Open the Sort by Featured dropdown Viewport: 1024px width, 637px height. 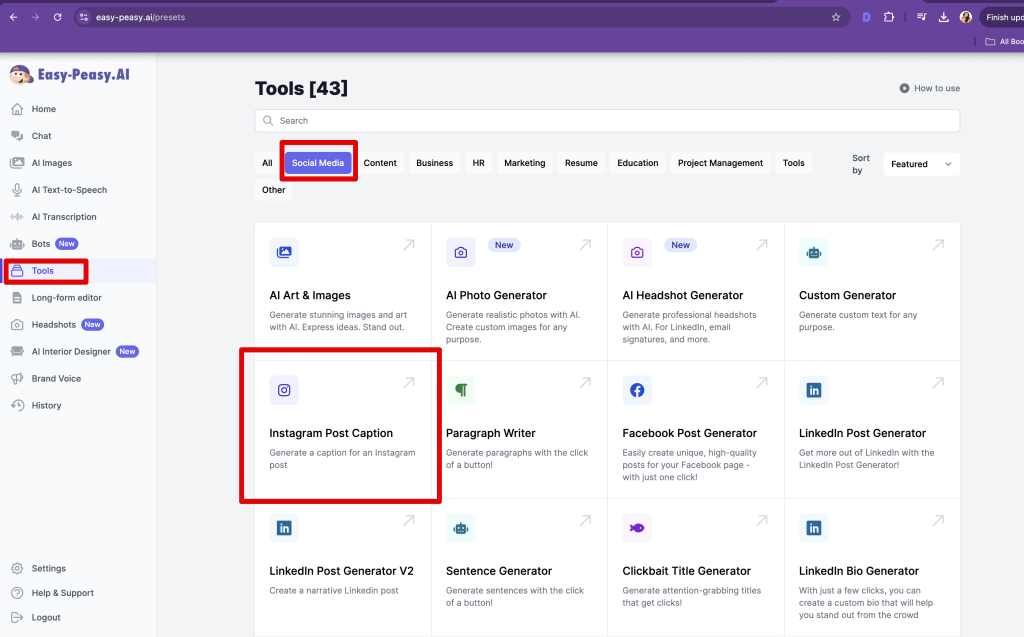coord(920,164)
